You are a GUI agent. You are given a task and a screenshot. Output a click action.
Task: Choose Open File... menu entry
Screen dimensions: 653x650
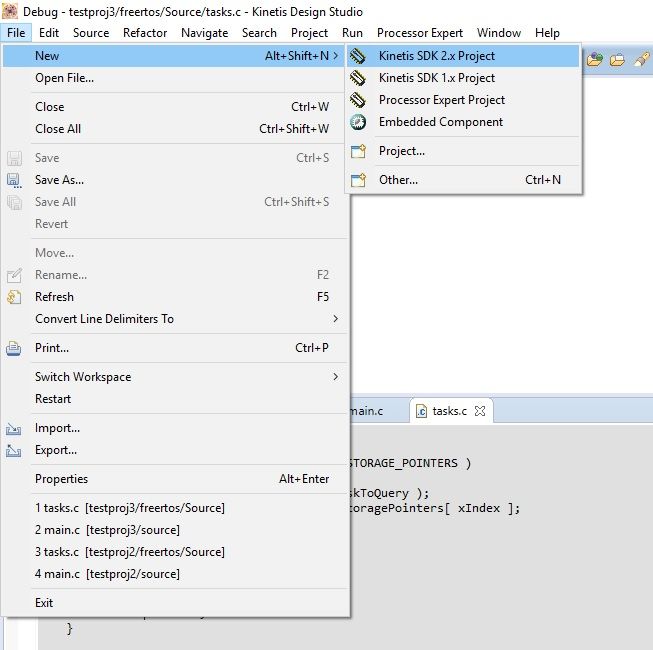[175, 78]
